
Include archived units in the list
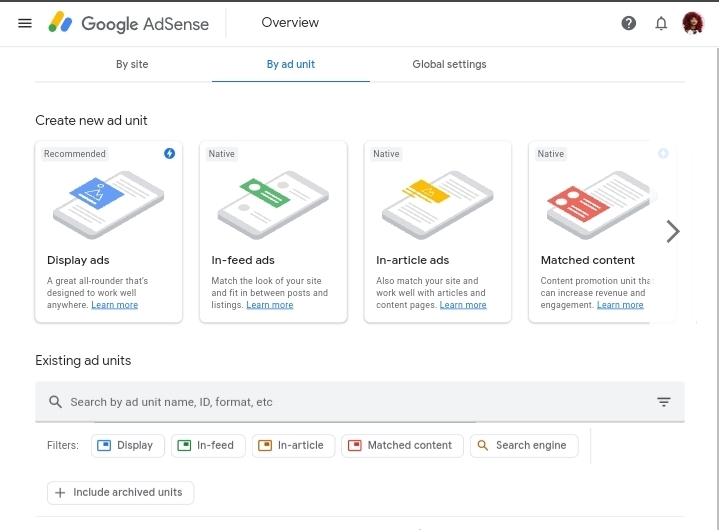(x=120, y=492)
